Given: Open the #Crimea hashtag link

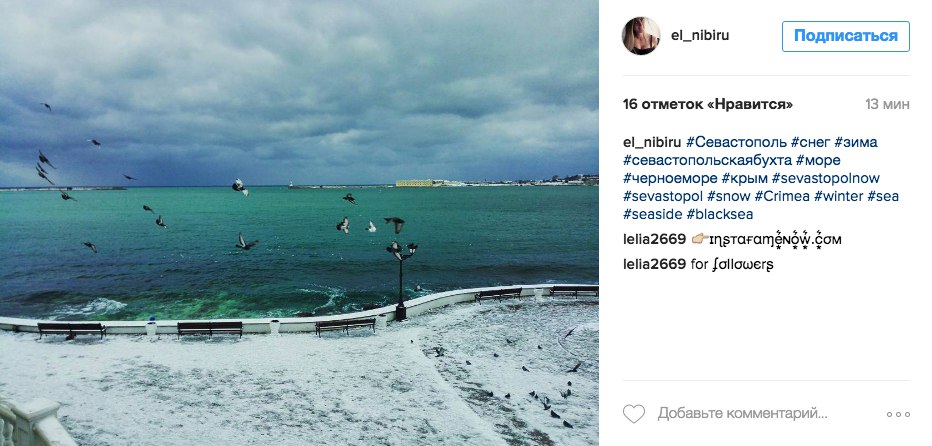Looking at the screenshot, I should pos(782,196).
